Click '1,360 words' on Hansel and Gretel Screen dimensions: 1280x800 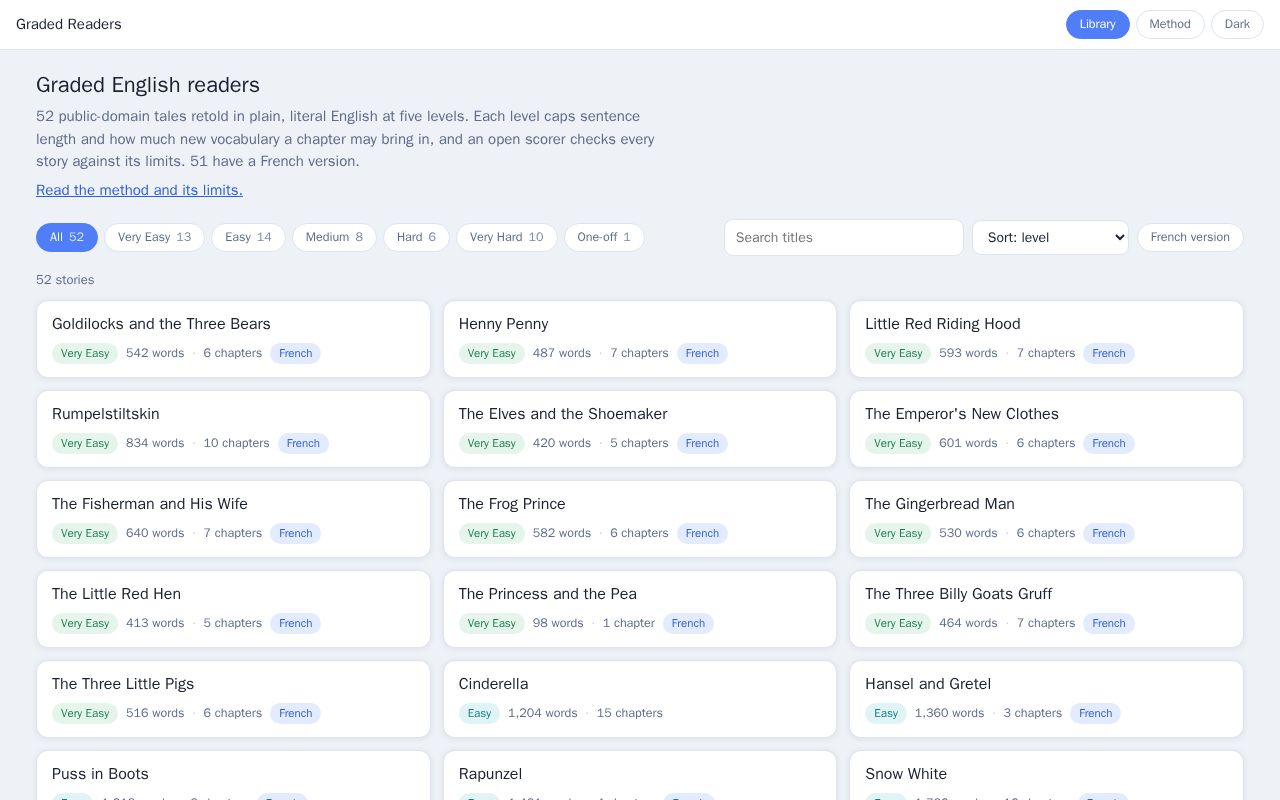pyautogui.click(x=949, y=713)
